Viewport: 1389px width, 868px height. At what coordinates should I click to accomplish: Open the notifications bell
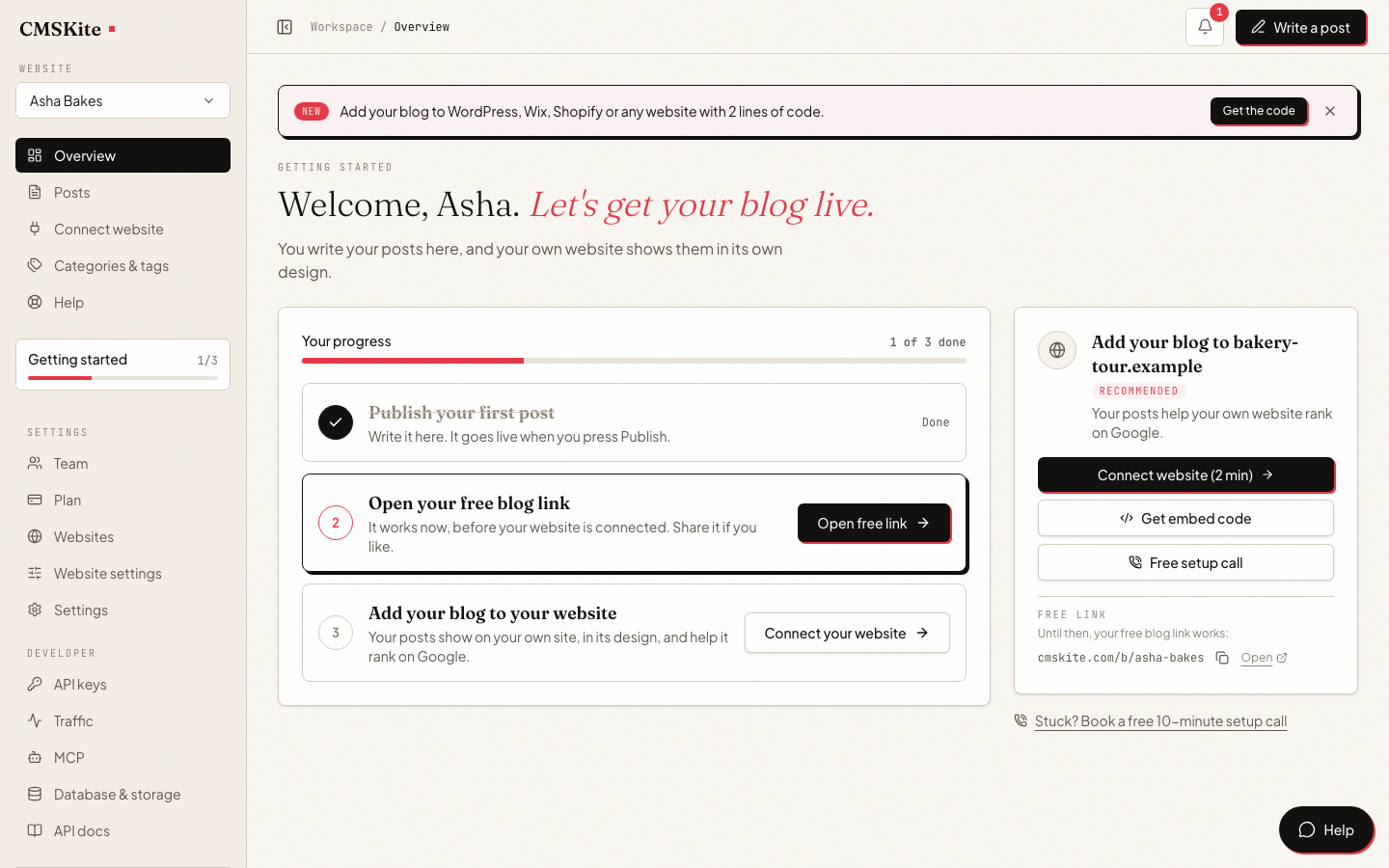click(x=1205, y=27)
